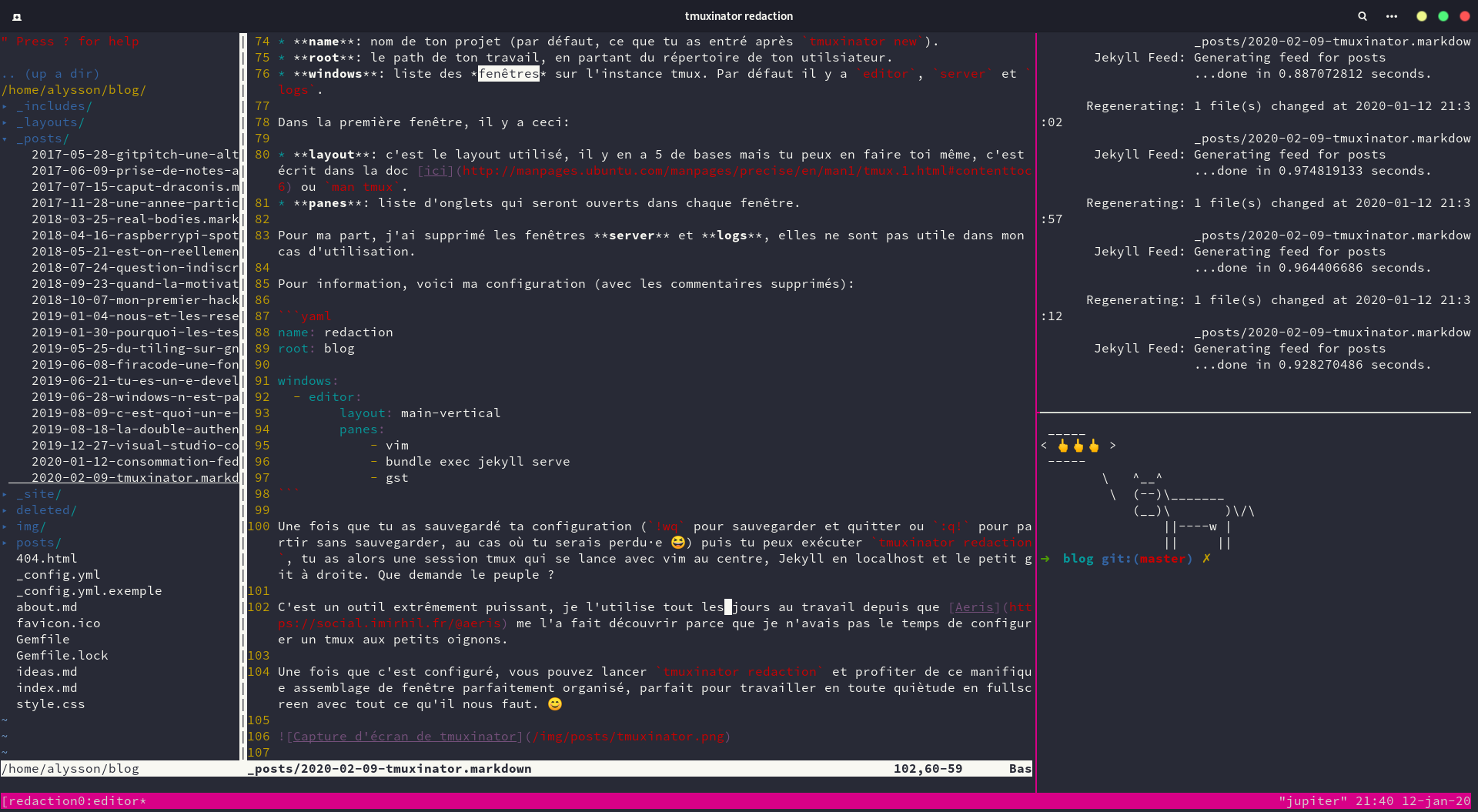Open 2020-01-12-consommation-fed file in tree
Viewport: 1478px width, 812px height.
[135, 462]
